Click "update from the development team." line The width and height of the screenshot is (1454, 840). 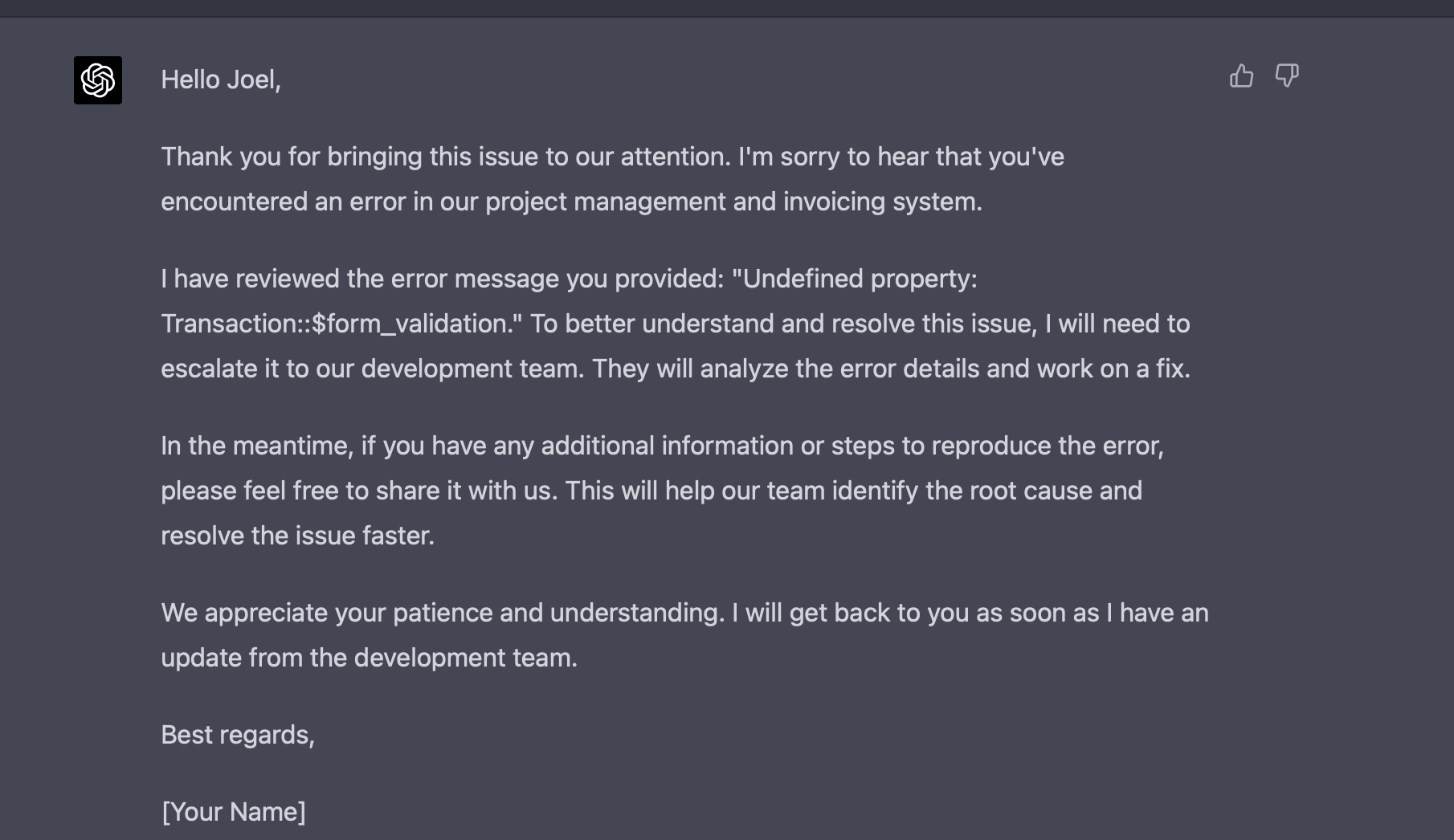click(x=369, y=658)
